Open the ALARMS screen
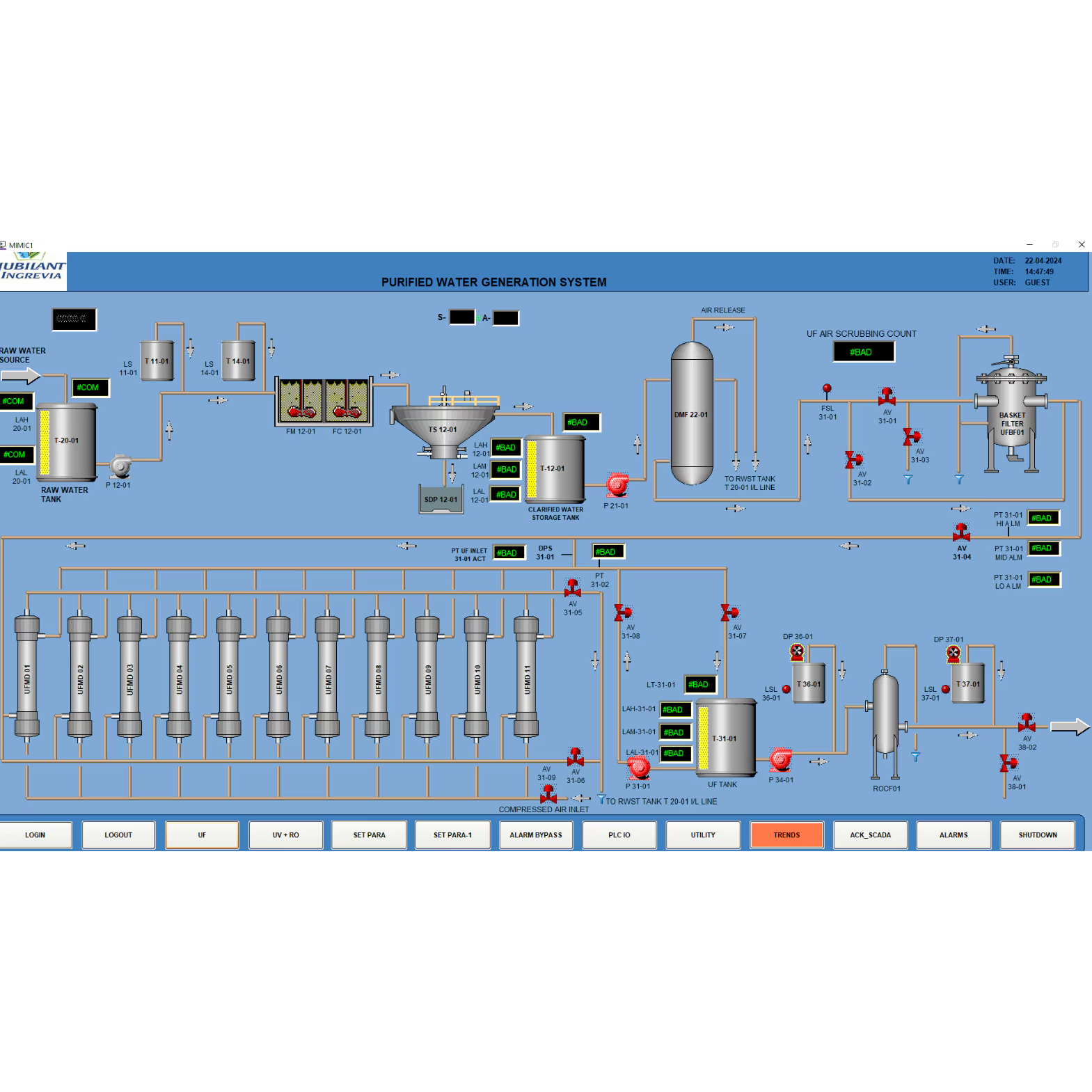This screenshot has width=1092, height=1092. click(953, 835)
